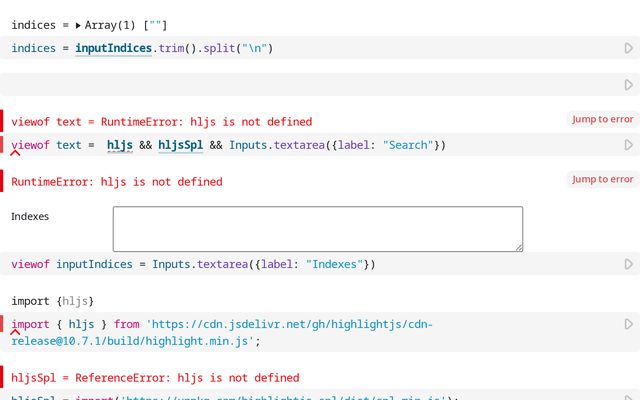Click the 'import {hljs}' output line
The height and width of the screenshot is (400, 640).
(52, 300)
